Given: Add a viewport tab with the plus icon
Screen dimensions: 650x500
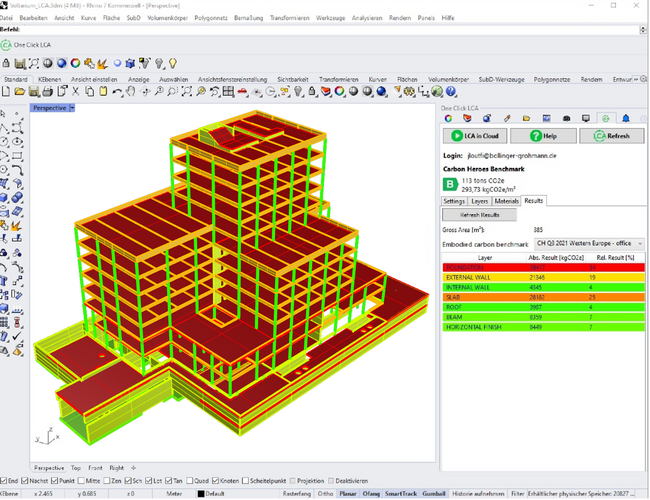Looking at the screenshot, I should pyautogui.click(x=133, y=468).
